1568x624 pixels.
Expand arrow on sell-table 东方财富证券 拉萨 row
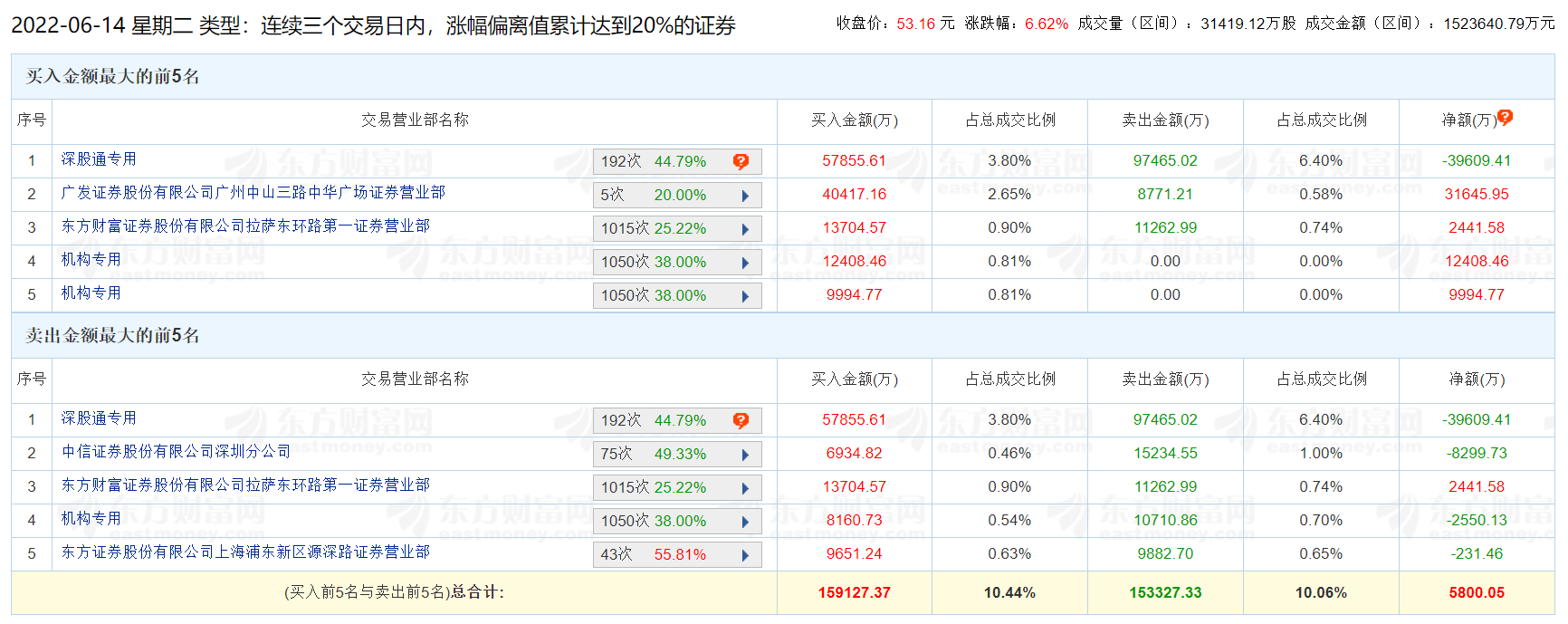pos(745,488)
